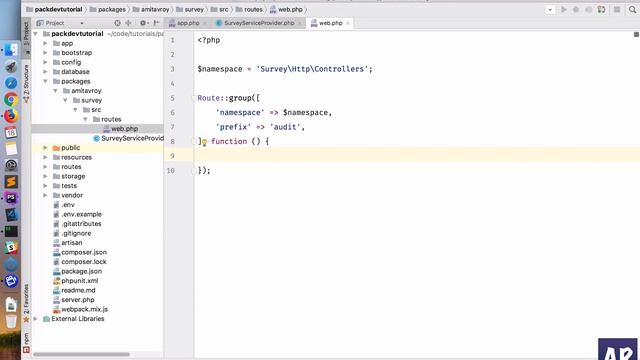
Task: Click the stop square icon in toolbar
Action: (617, 9)
